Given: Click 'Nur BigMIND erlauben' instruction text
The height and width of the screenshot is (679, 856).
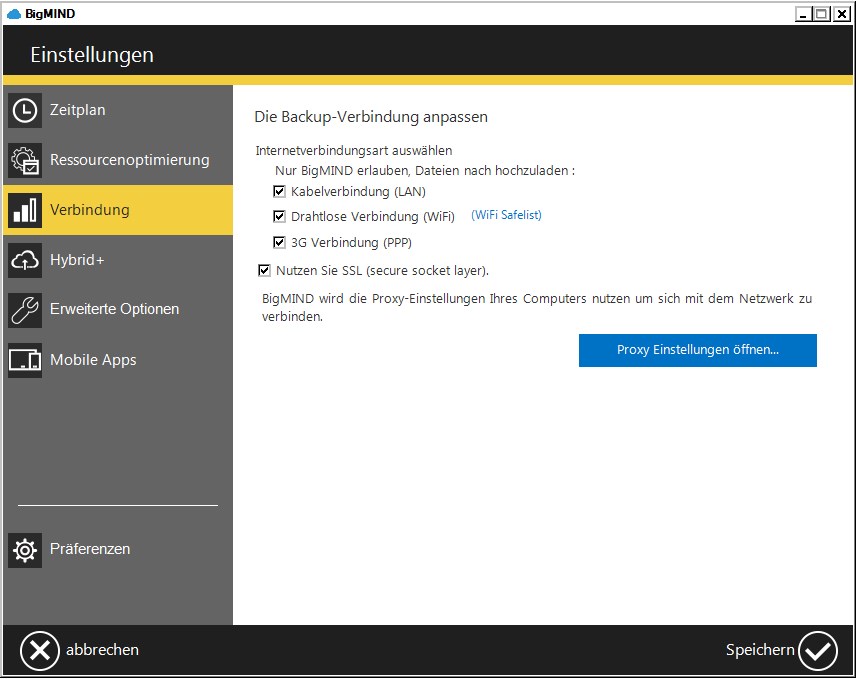Looking at the screenshot, I should [x=425, y=171].
